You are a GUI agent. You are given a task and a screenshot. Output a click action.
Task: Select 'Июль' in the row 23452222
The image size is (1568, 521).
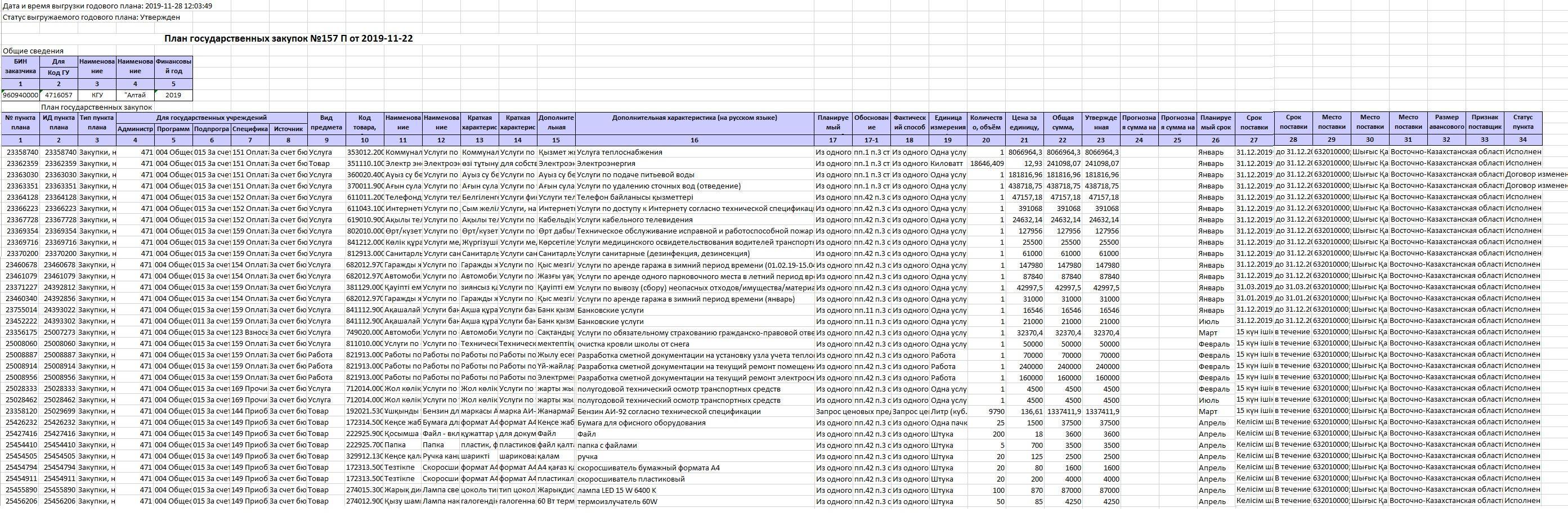[1216, 321]
